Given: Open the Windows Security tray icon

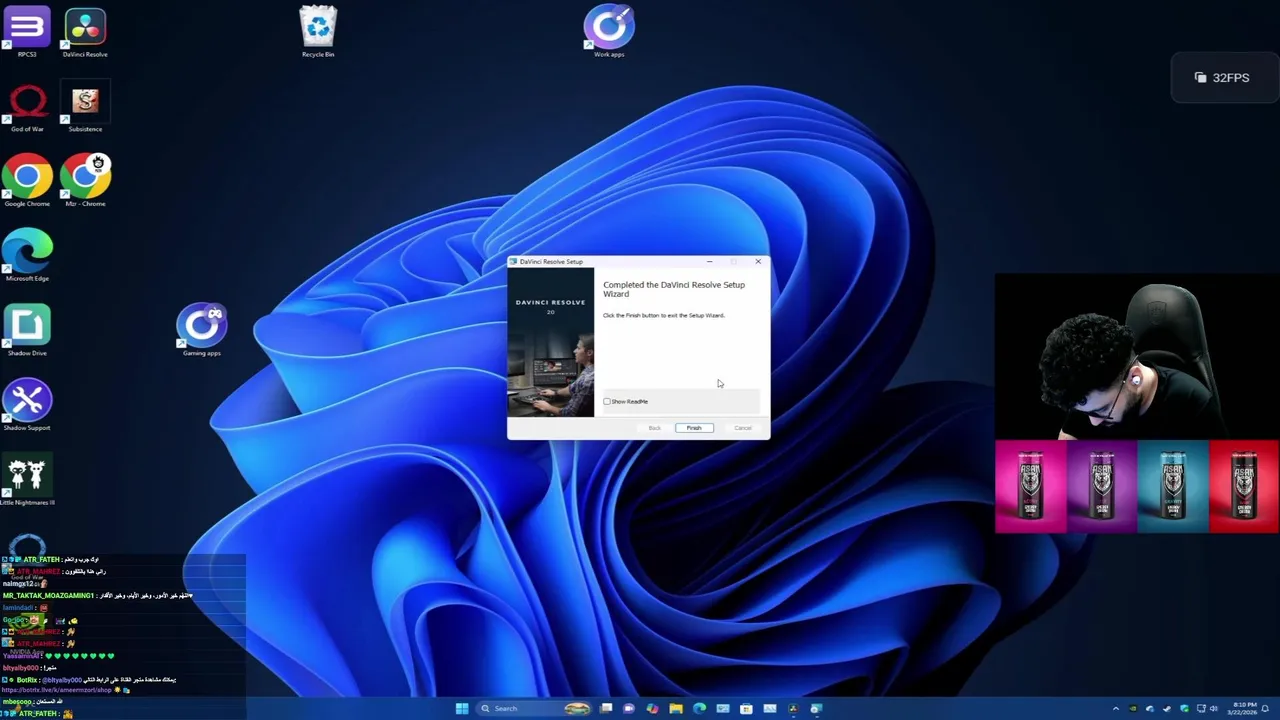Looking at the screenshot, I should [x=1185, y=709].
